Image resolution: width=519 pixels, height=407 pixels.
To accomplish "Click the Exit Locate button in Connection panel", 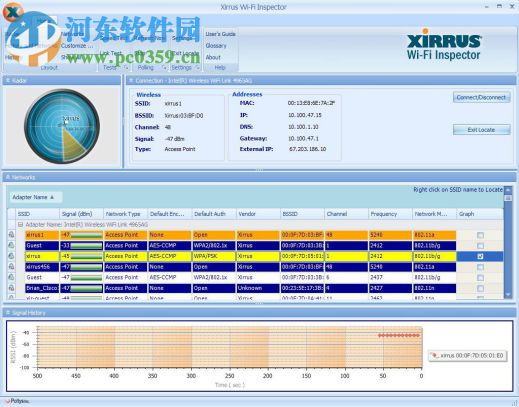I will 481,130.
